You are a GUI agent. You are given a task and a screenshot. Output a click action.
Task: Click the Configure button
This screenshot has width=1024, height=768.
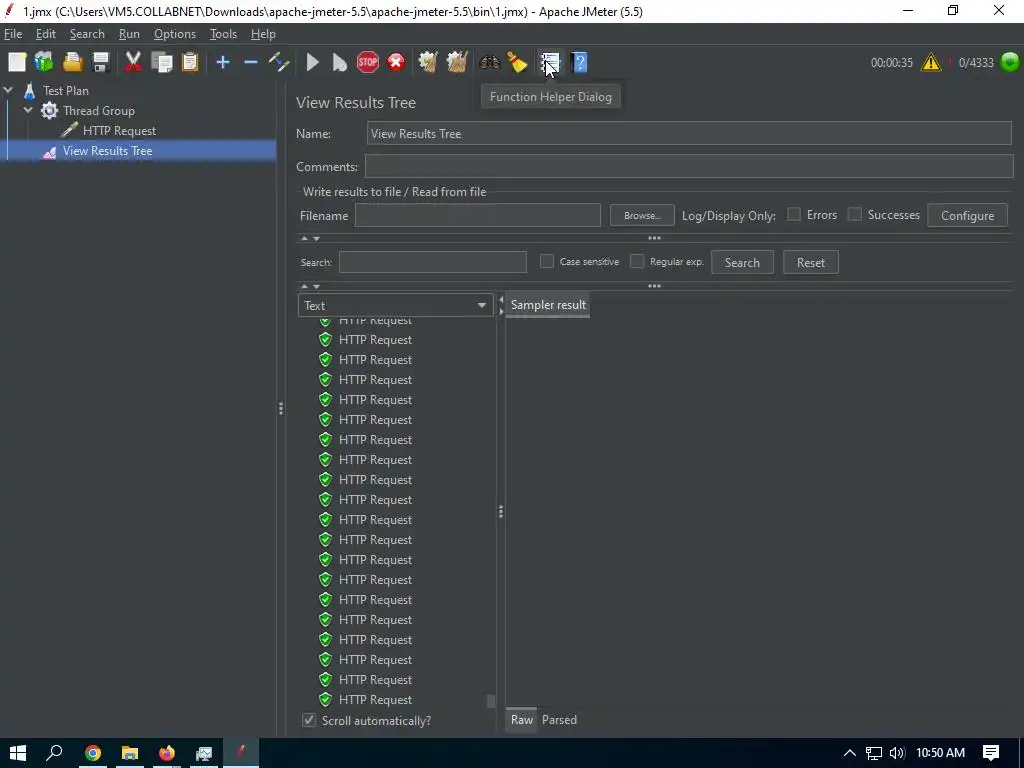[967, 216]
